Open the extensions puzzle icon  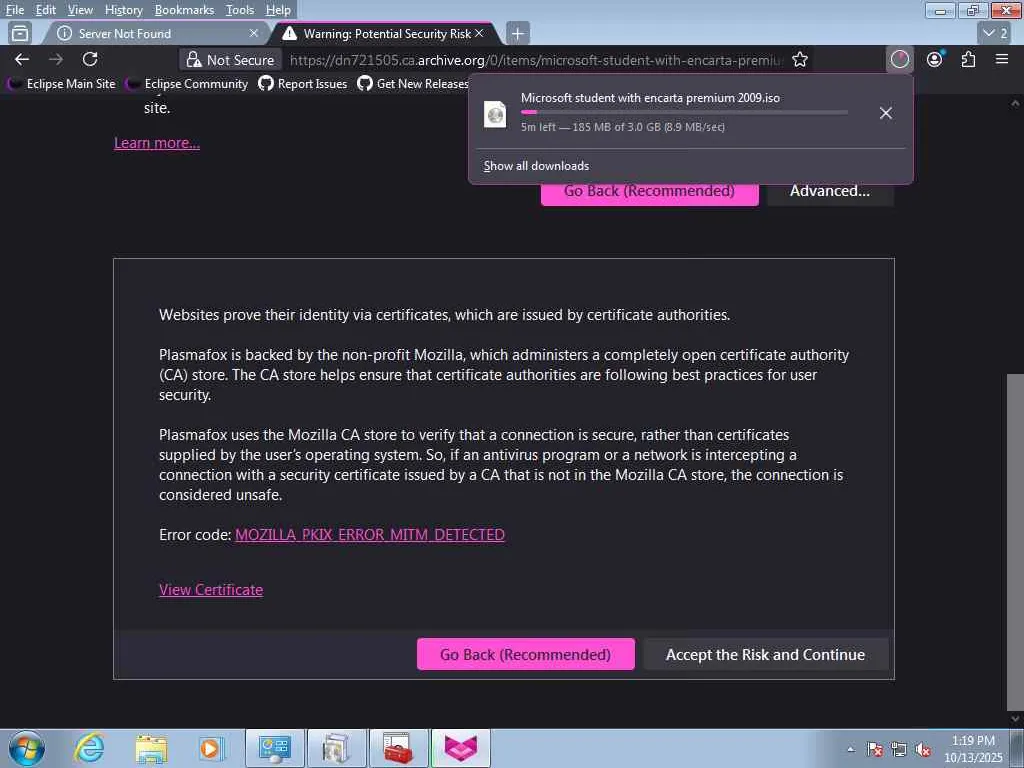coord(968,59)
